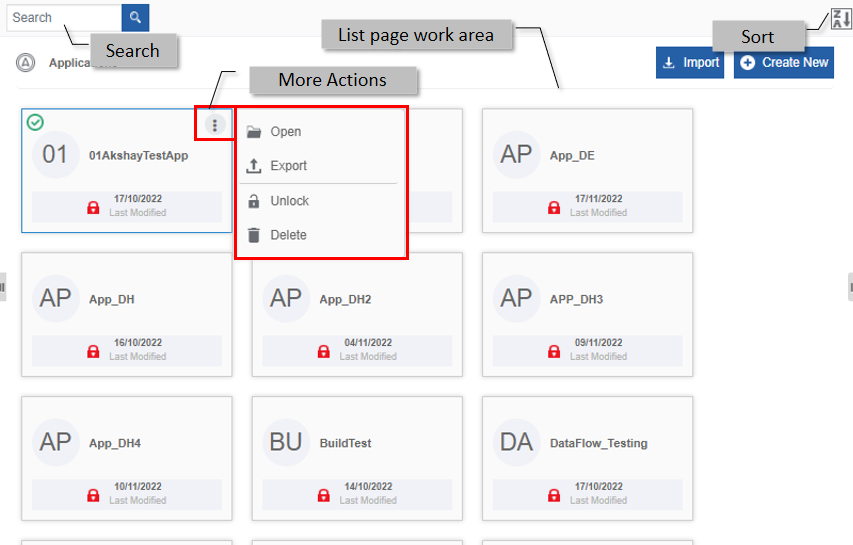Click the Import button

[690, 63]
